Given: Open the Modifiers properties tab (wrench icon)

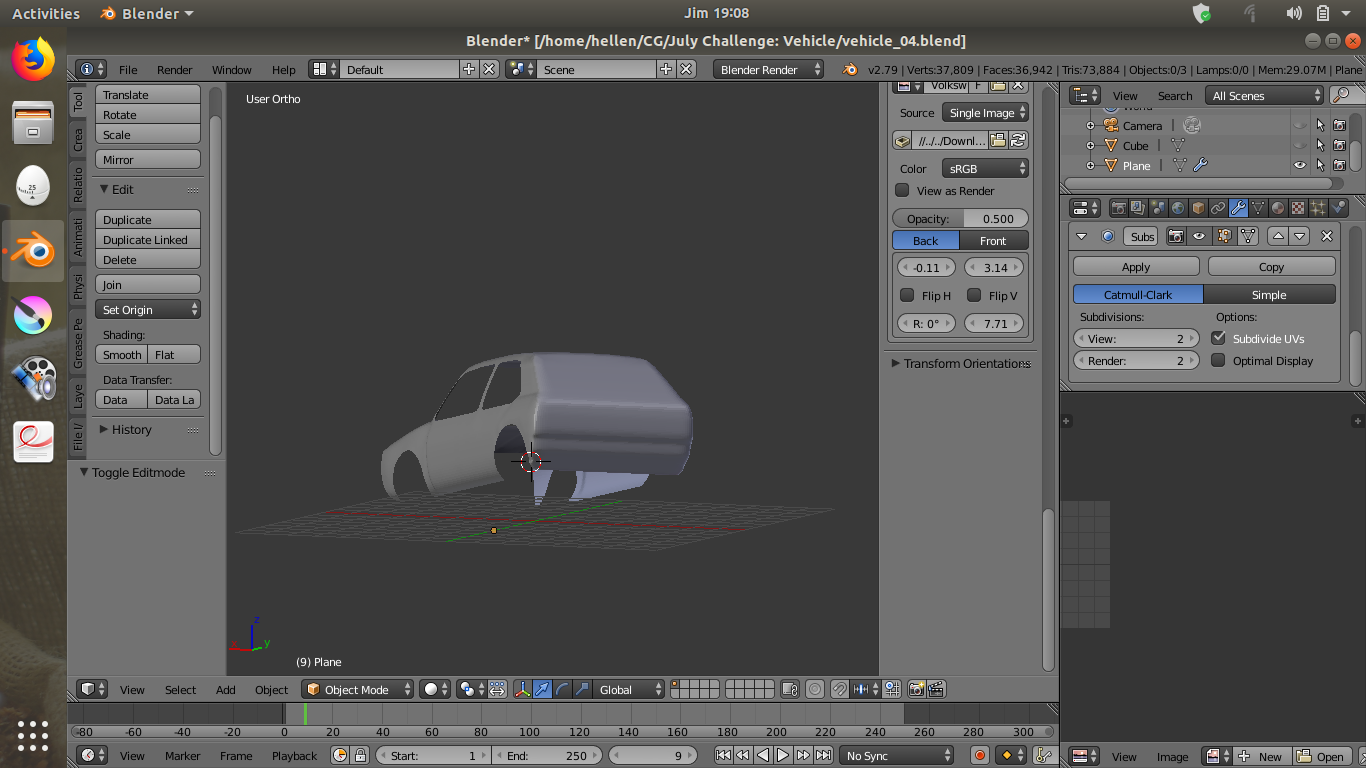Looking at the screenshot, I should (1238, 208).
